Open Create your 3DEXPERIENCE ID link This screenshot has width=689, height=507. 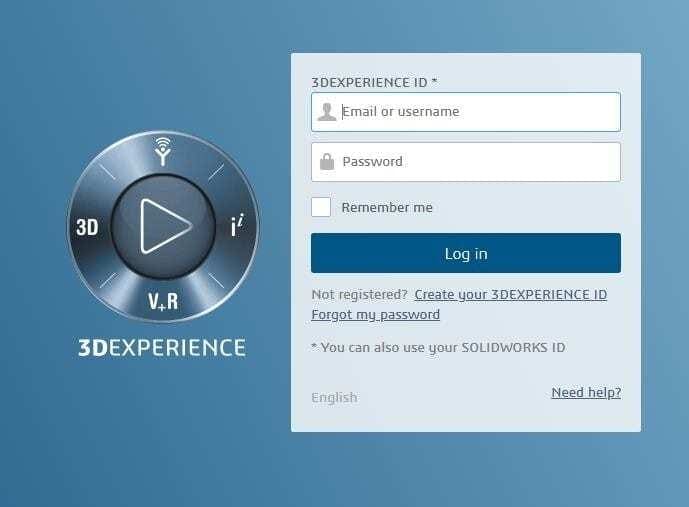511,294
